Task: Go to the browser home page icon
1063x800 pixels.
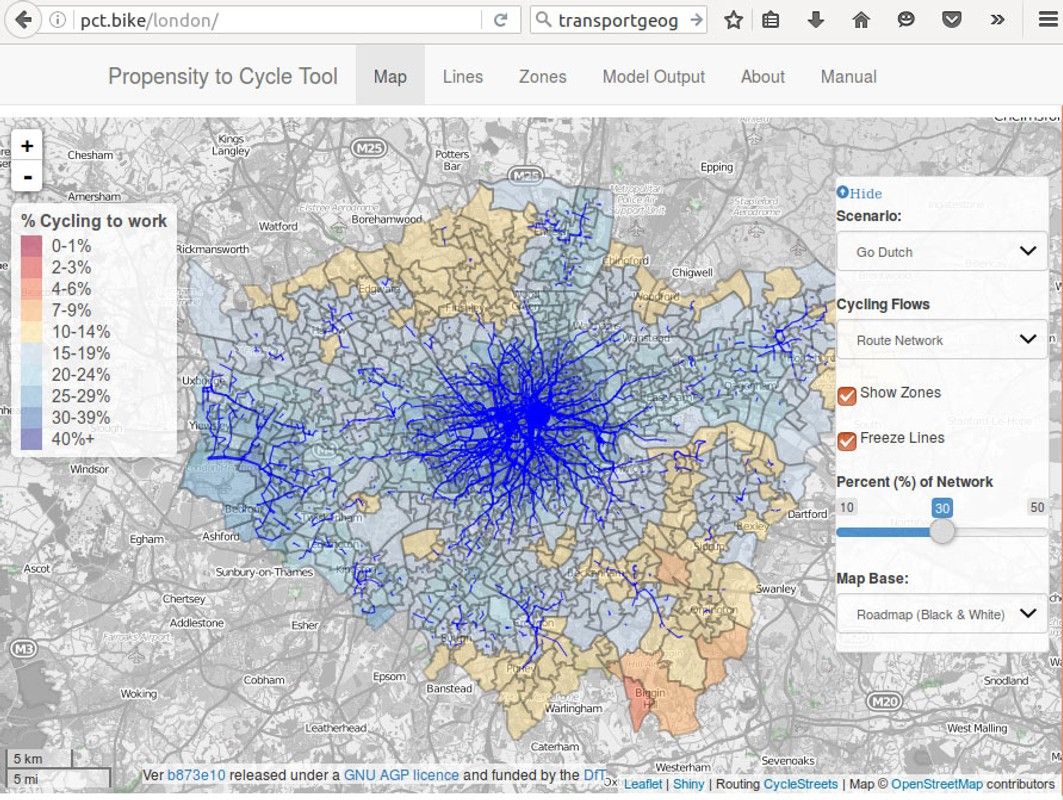Action: coord(861,20)
